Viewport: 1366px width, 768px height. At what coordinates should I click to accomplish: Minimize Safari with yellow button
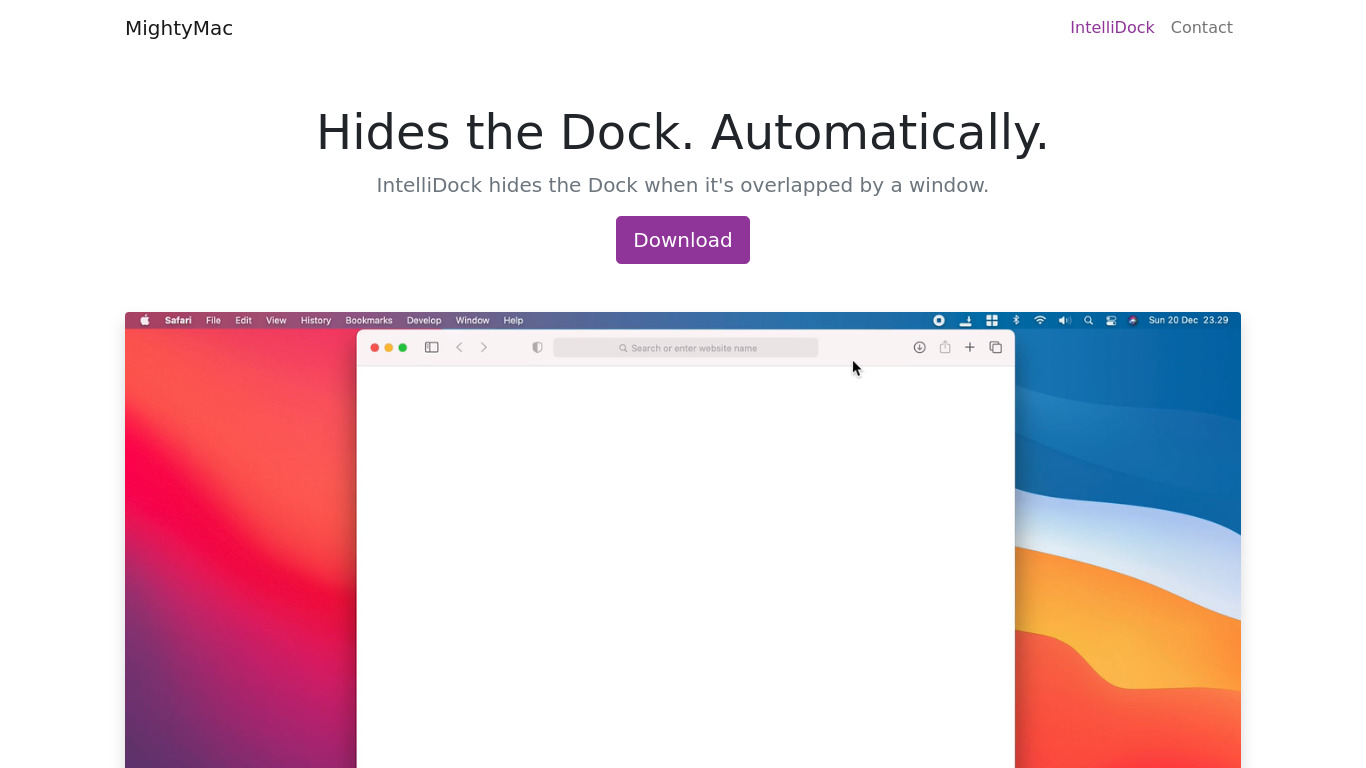(389, 348)
